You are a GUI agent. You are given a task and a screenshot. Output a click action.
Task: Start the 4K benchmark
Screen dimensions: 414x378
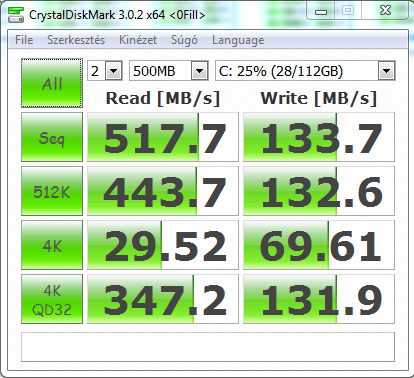point(52,245)
